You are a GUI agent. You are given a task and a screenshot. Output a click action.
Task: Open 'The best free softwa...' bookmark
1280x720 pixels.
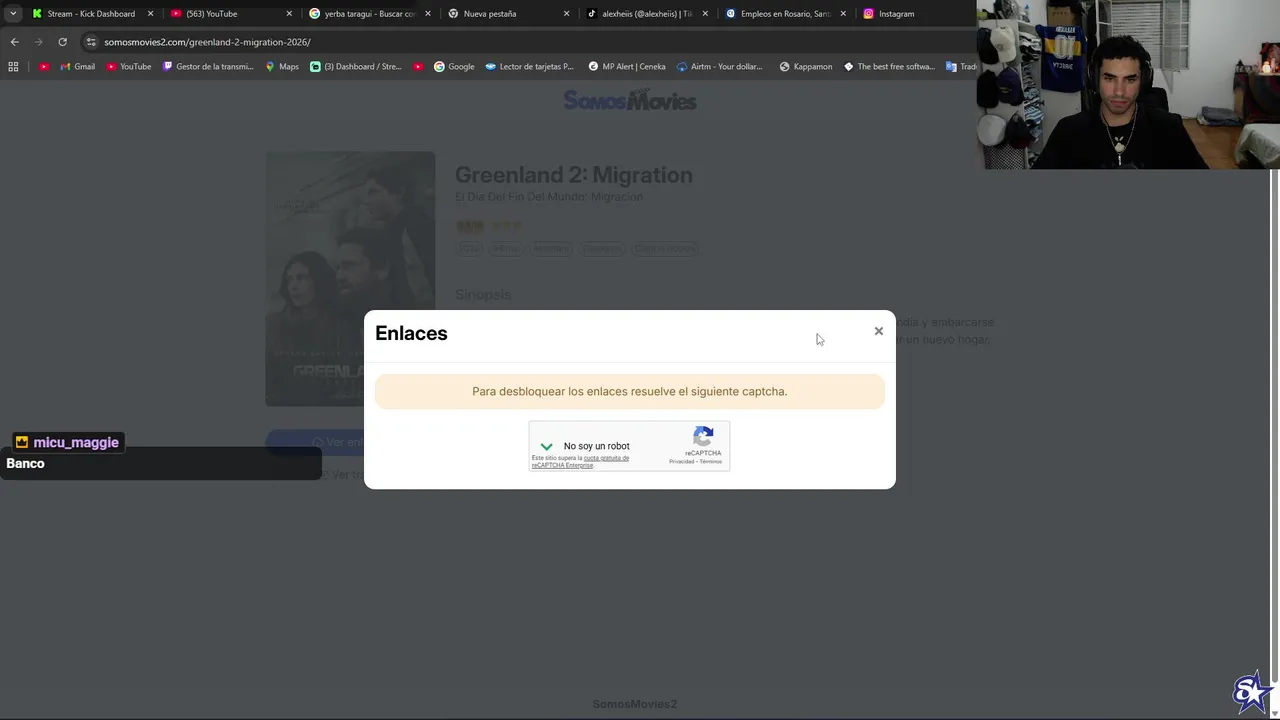point(889,67)
